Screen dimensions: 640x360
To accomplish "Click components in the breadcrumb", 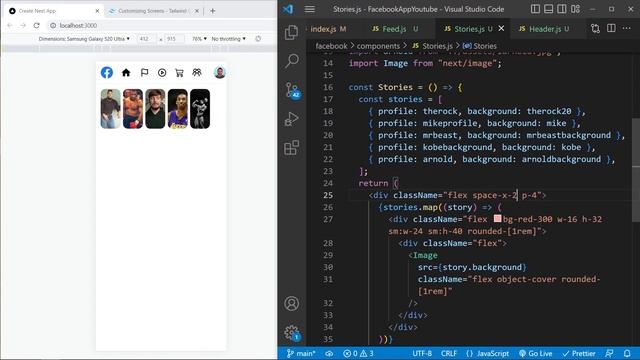I will click(378, 46).
